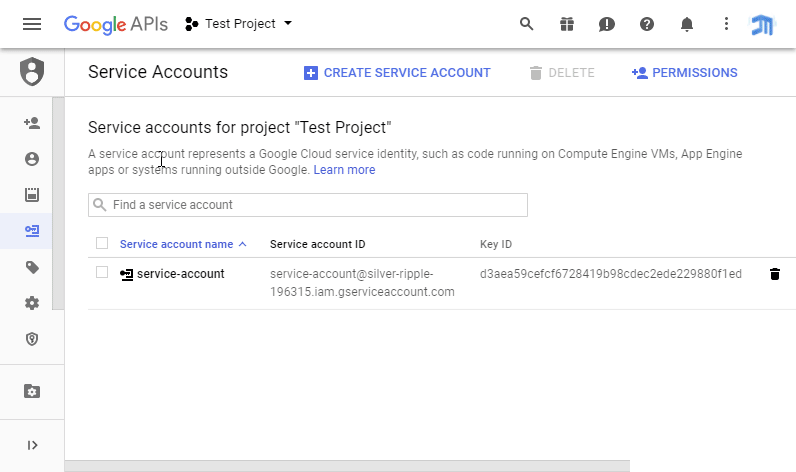Click the gift free trial icon

click(567, 24)
